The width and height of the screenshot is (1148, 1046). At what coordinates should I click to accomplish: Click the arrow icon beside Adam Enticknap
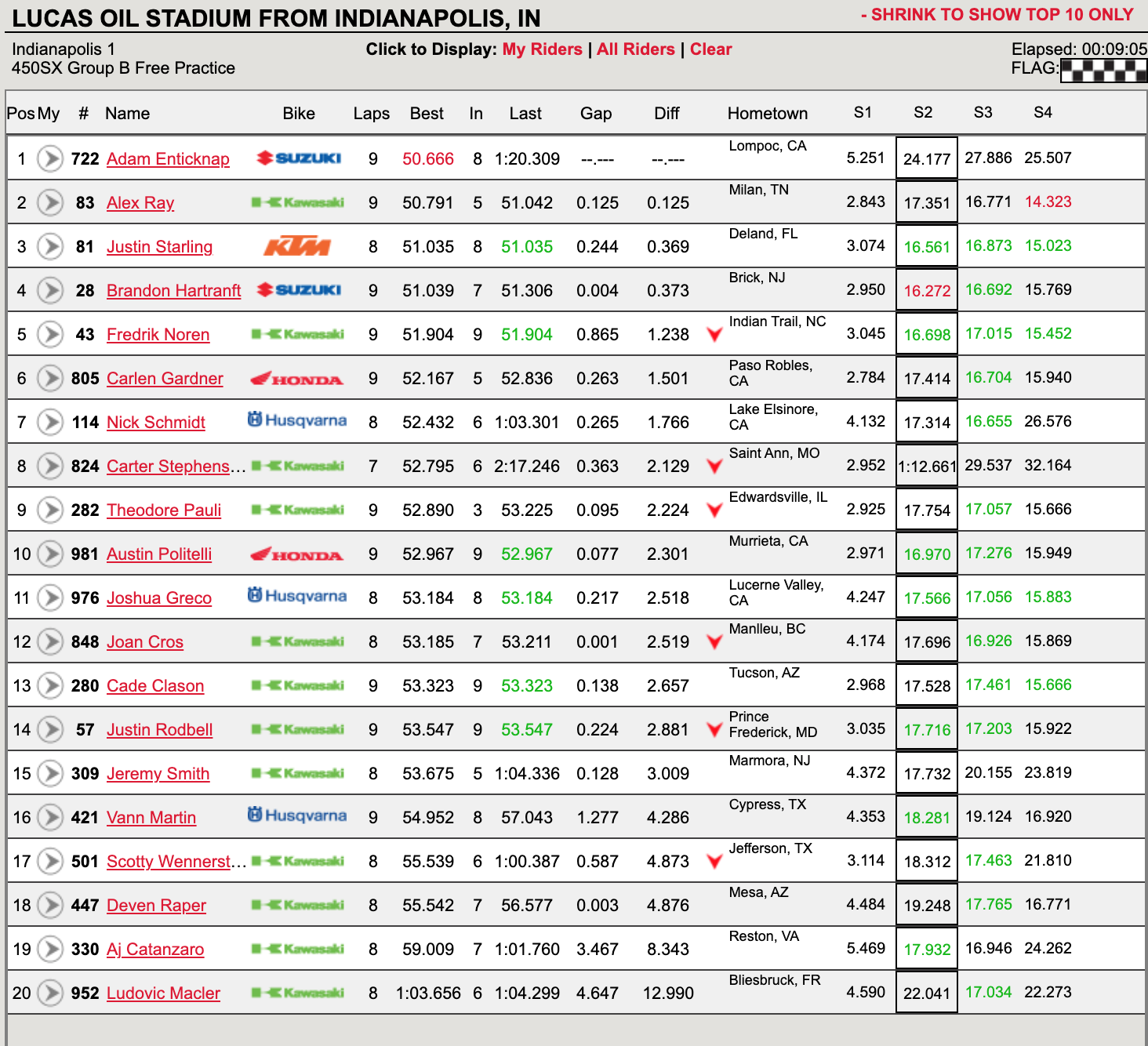[x=50, y=158]
